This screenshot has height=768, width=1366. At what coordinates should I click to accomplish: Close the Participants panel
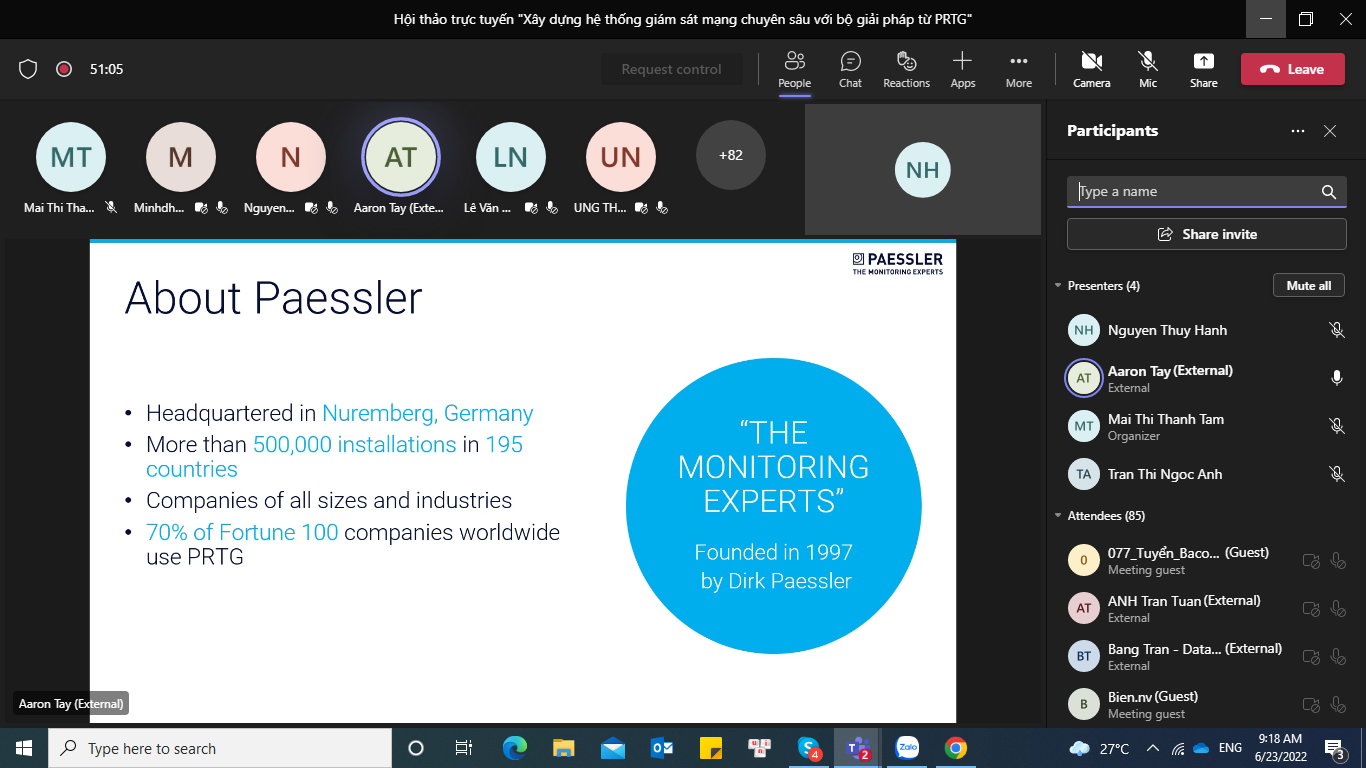click(x=1330, y=131)
